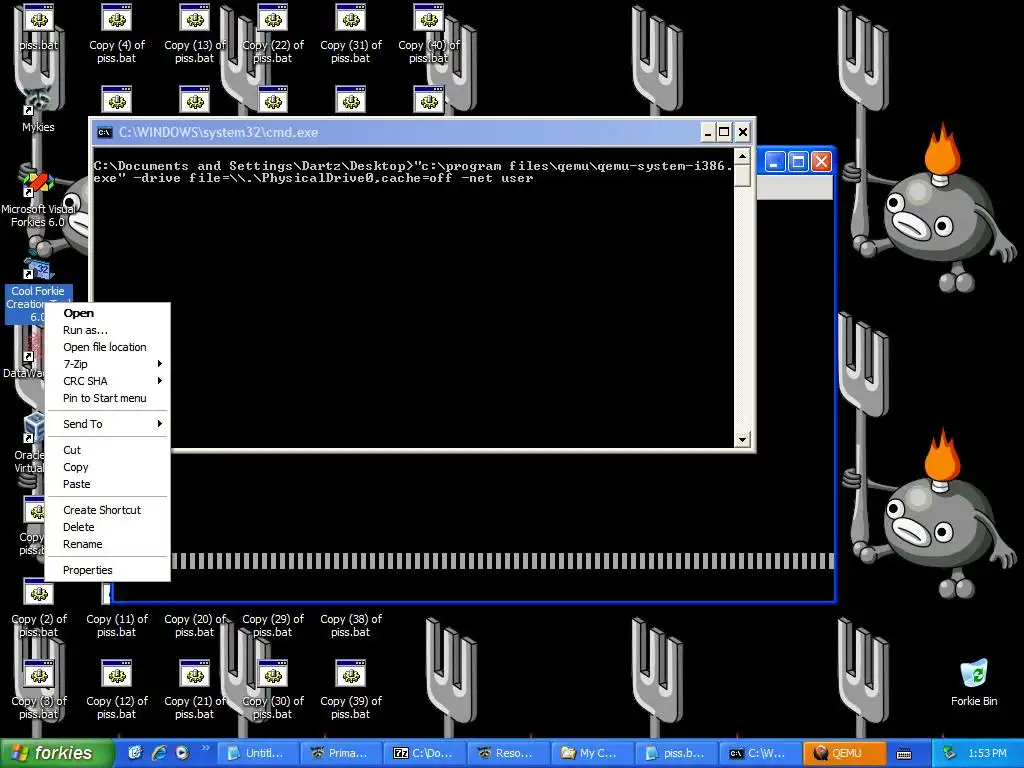Expand the Send To submenu
Viewport: 1024px width, 768px height.
point(107,424)
